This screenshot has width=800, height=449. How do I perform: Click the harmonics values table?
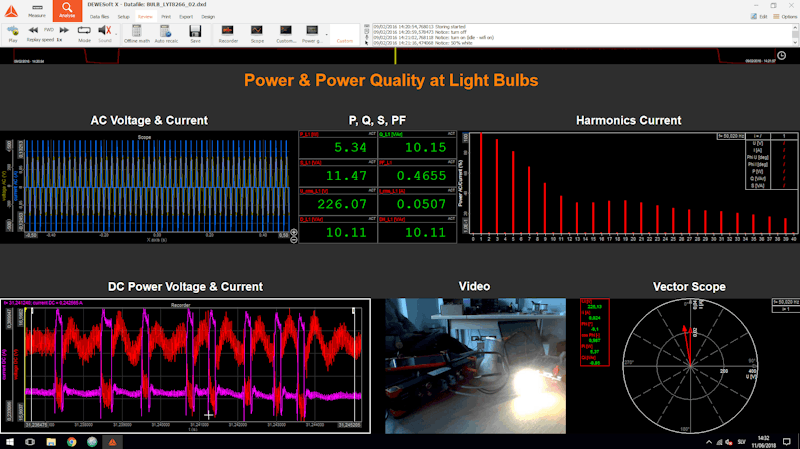pos(772,161)
